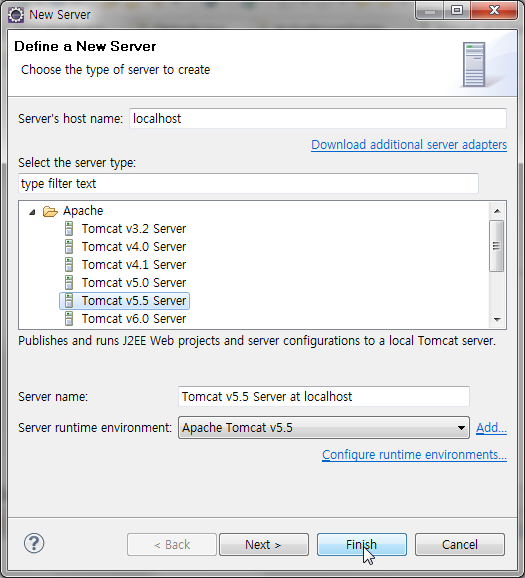Click the Finish button
The height and width of the screenshot is (578, 525).
click(362, 544)
